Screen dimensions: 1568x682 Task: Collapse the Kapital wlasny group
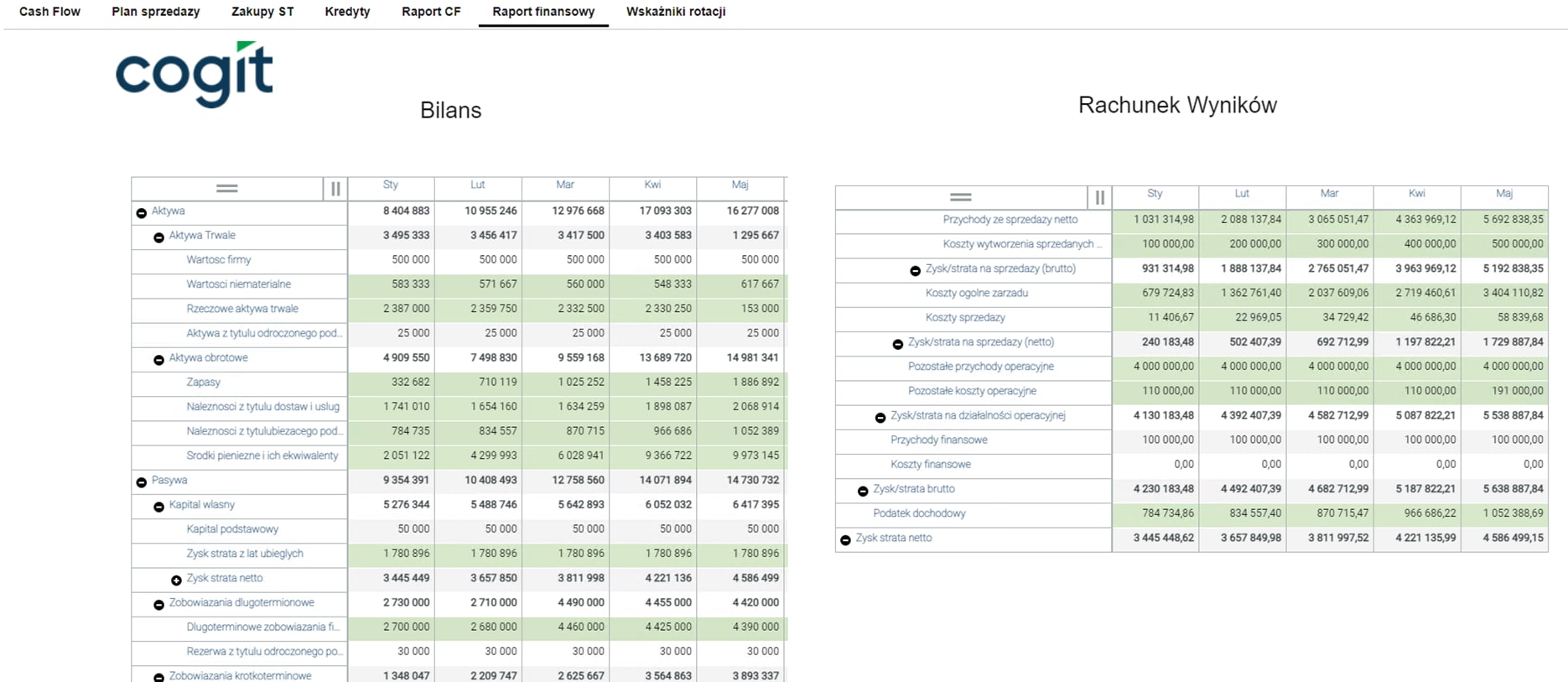coord(158,507)
